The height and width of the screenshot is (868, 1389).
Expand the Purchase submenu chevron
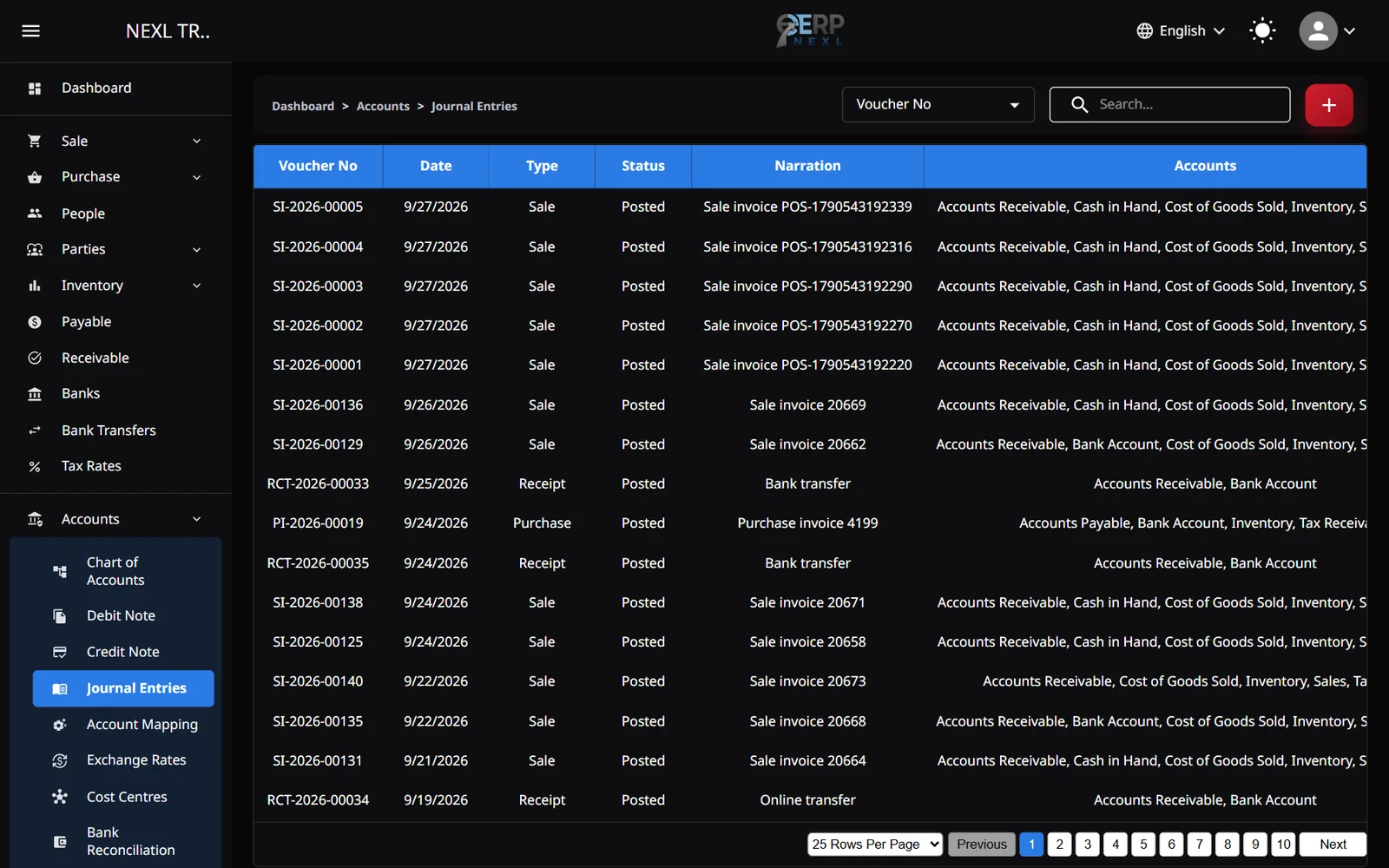(197, 178)
